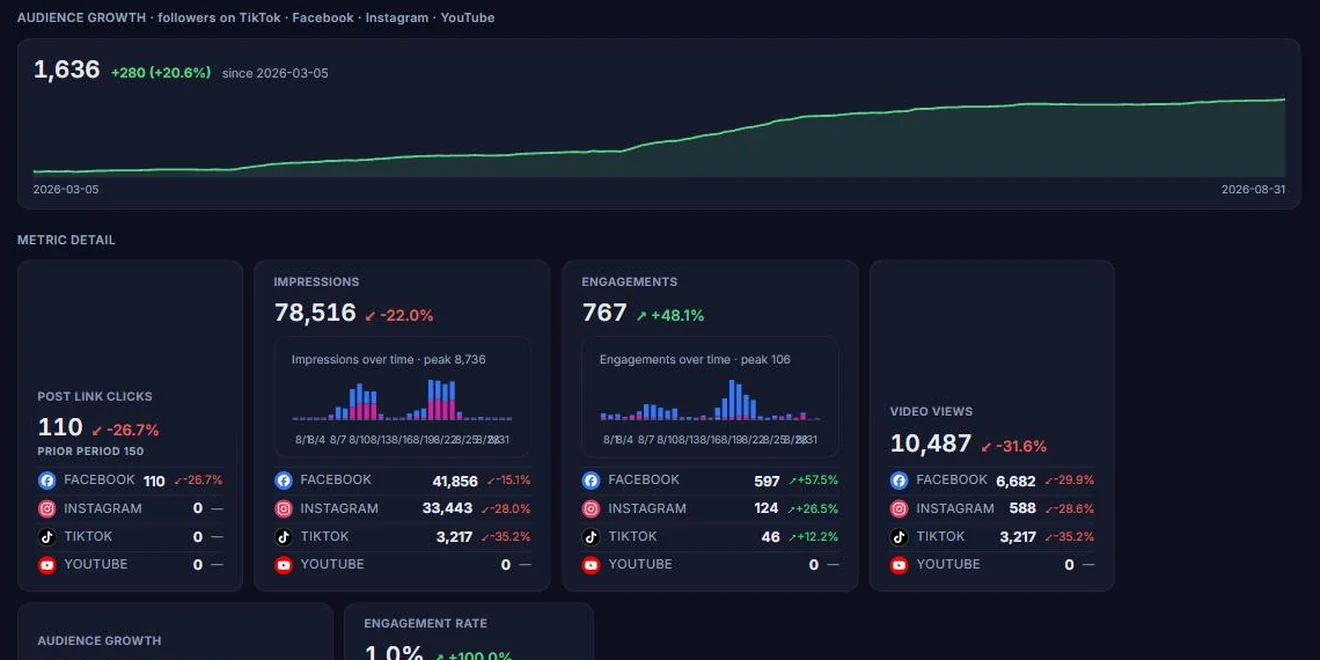Click YouTube icon in Impressions card
The image size is (1320, 660).
[283, 564]
